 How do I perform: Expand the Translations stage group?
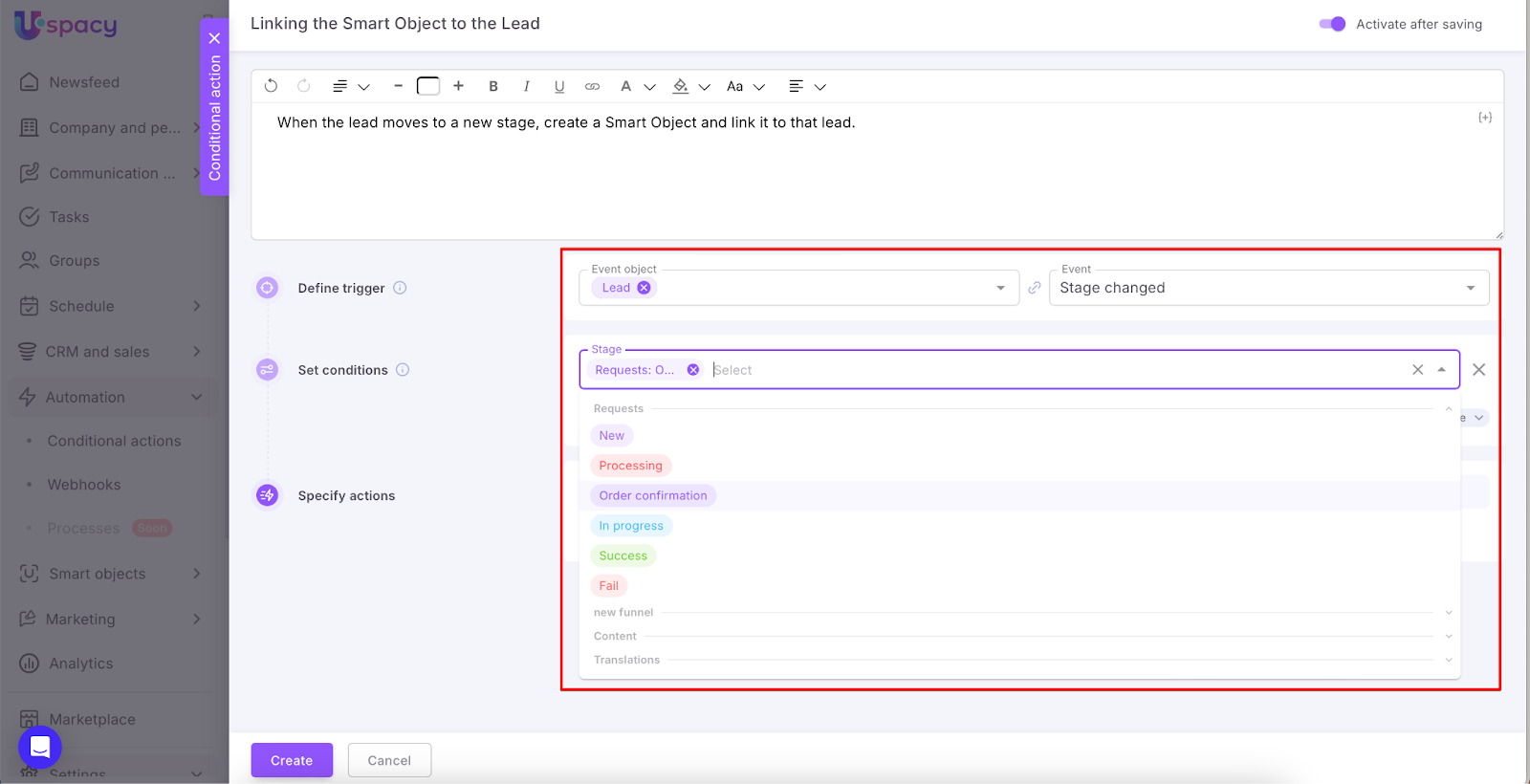(x=1448, y=661)
